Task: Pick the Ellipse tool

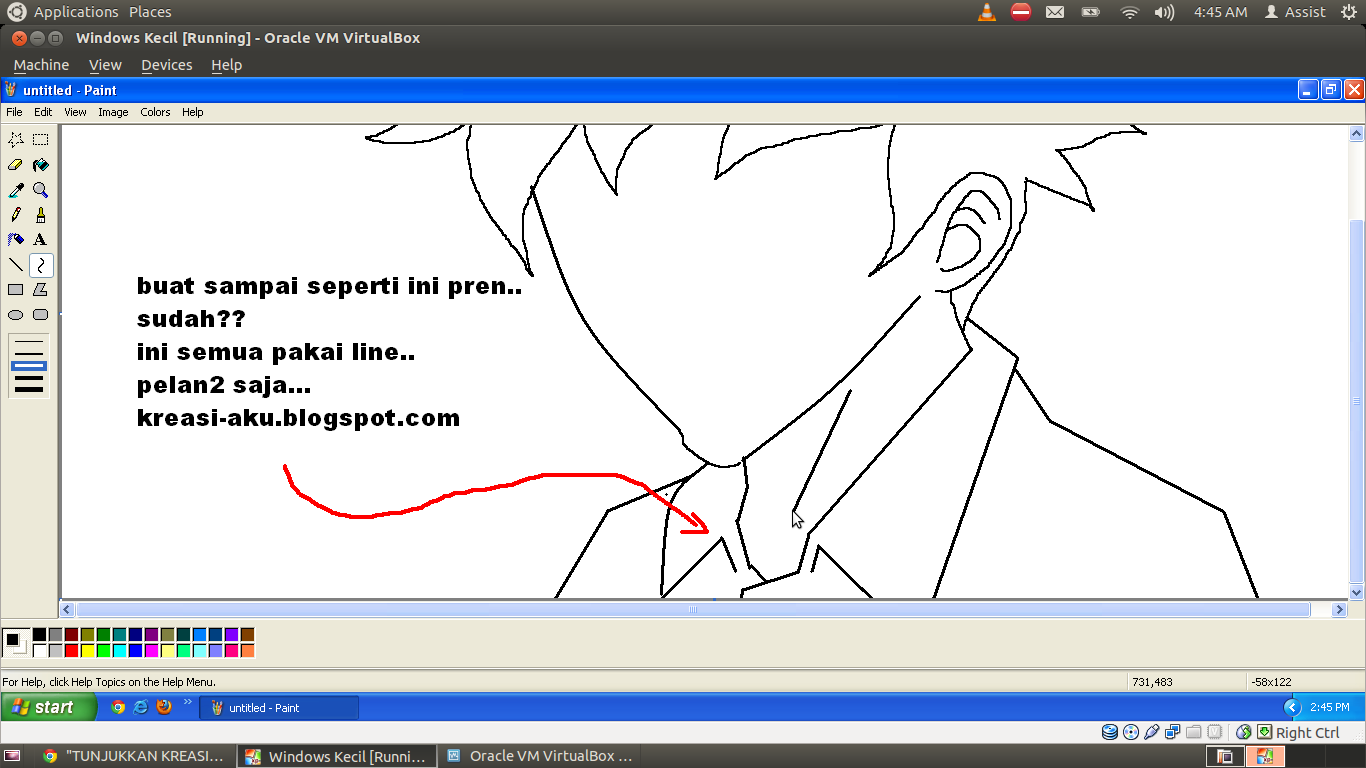Action: pyautogui.click(x=16, y=315)
